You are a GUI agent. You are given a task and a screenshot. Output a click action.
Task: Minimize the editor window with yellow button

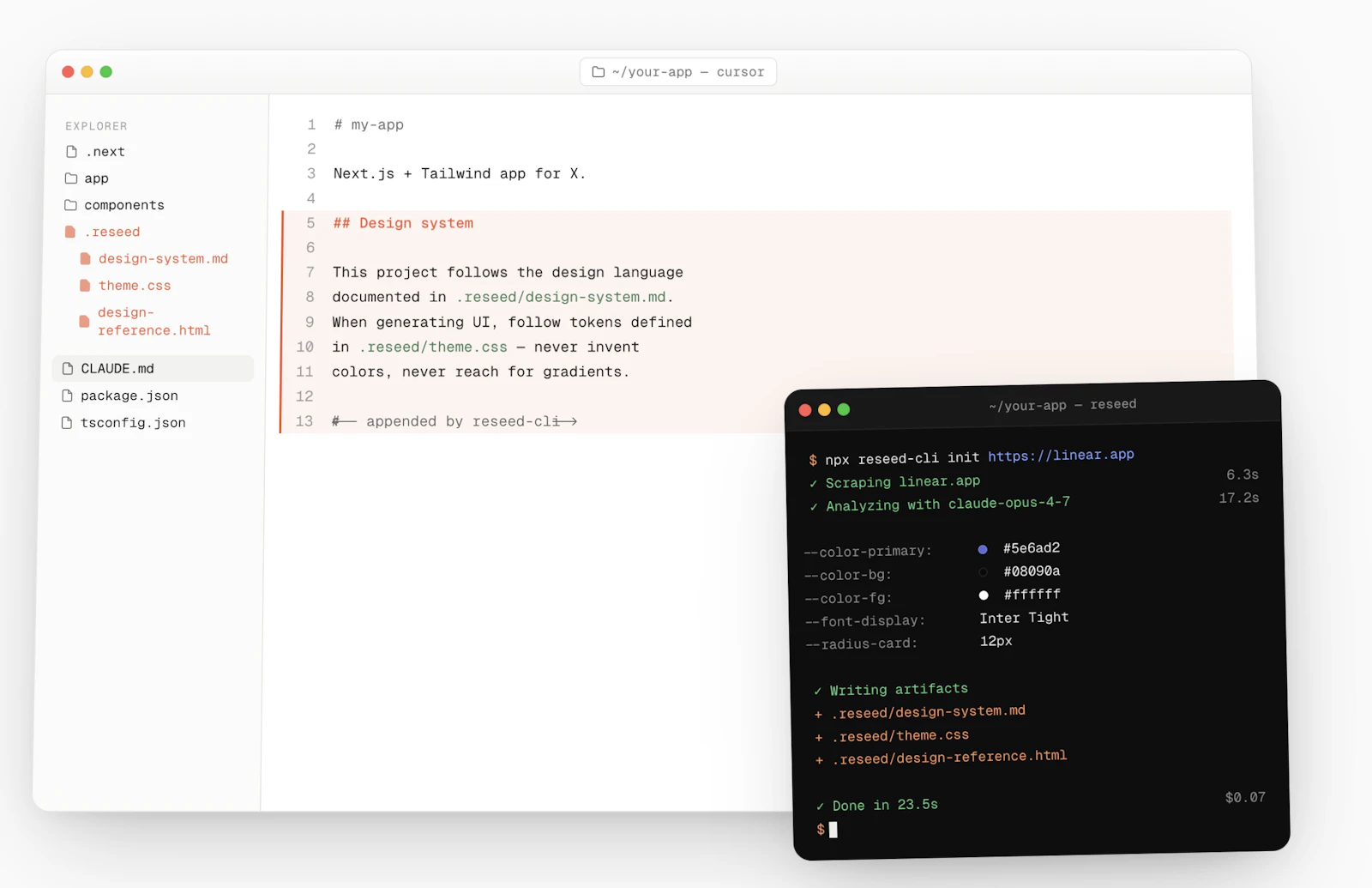pyautogui.click(x=87, y=72)
